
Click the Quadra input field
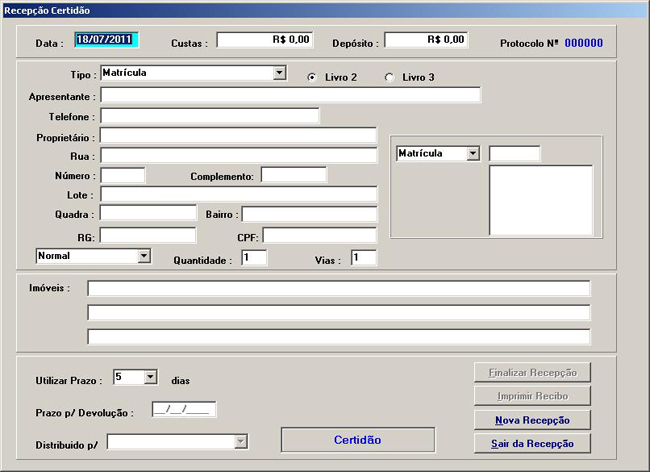(x=148, y=213)
